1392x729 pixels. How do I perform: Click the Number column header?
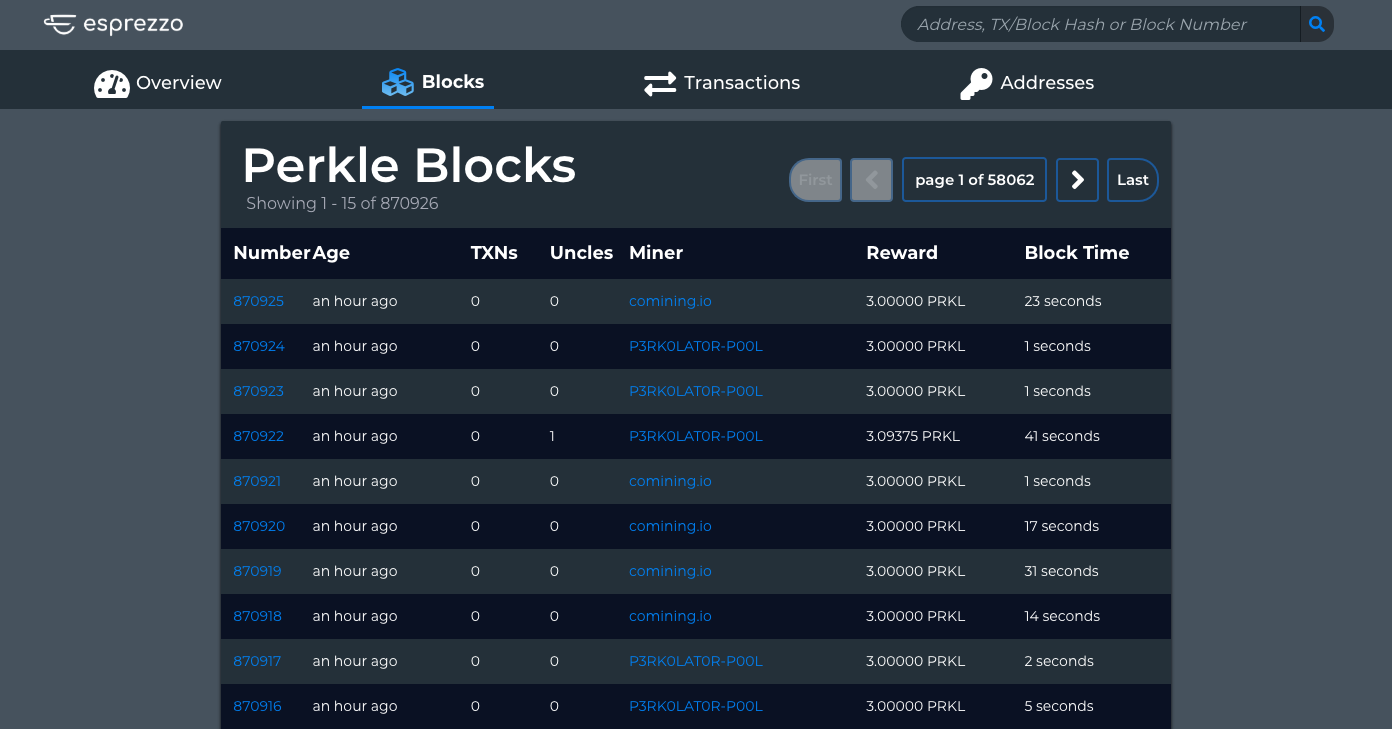271,253
